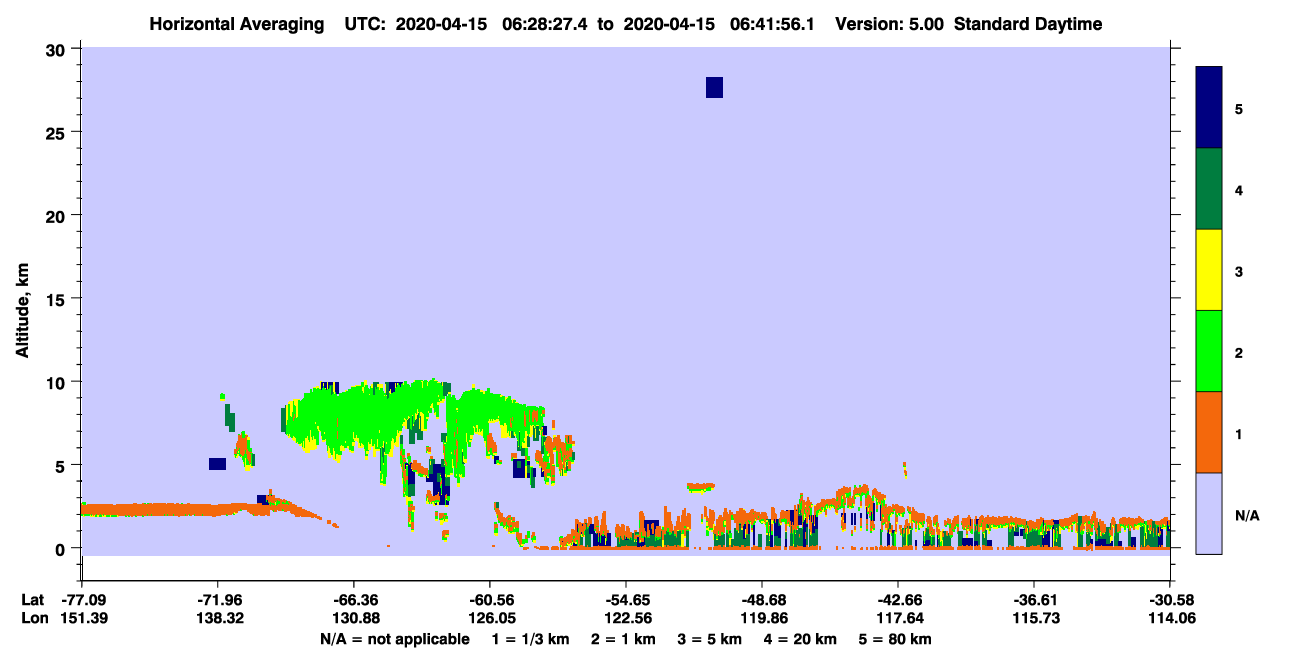Click the colorbar label 'N/A'

pos(1247,515)
